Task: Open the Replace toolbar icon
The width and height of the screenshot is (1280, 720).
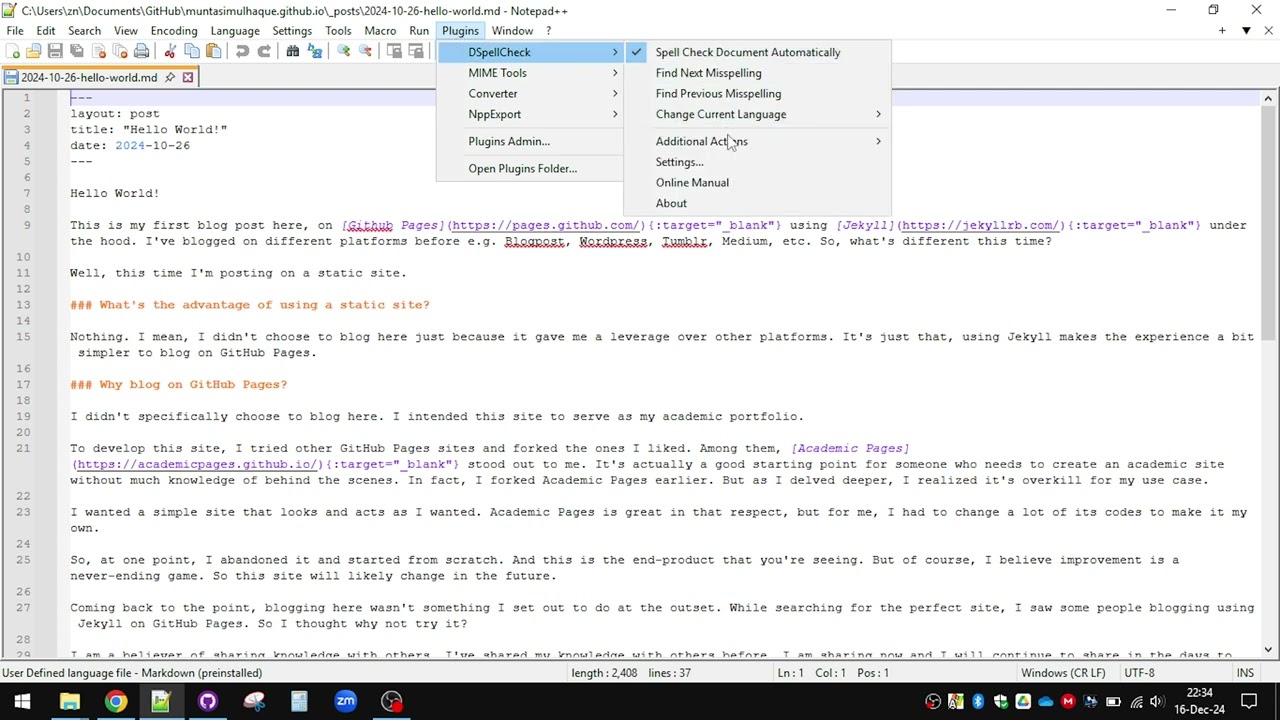Action: click(x=315, y=51)
